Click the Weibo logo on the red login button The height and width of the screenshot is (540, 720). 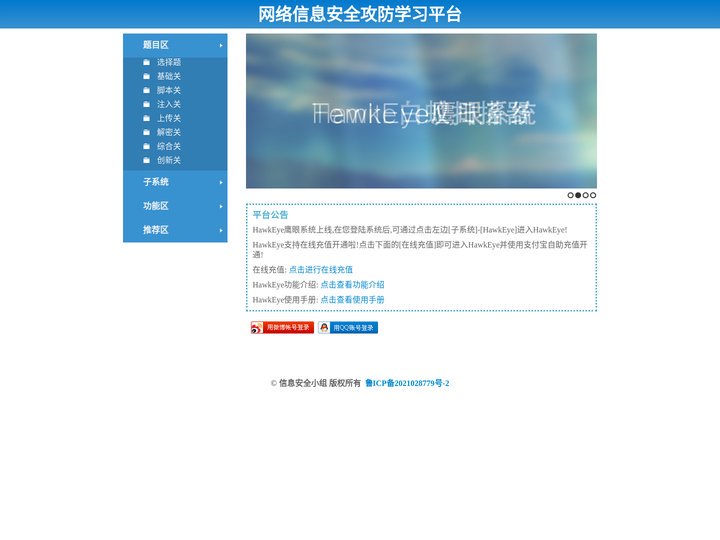pos(257,327)
